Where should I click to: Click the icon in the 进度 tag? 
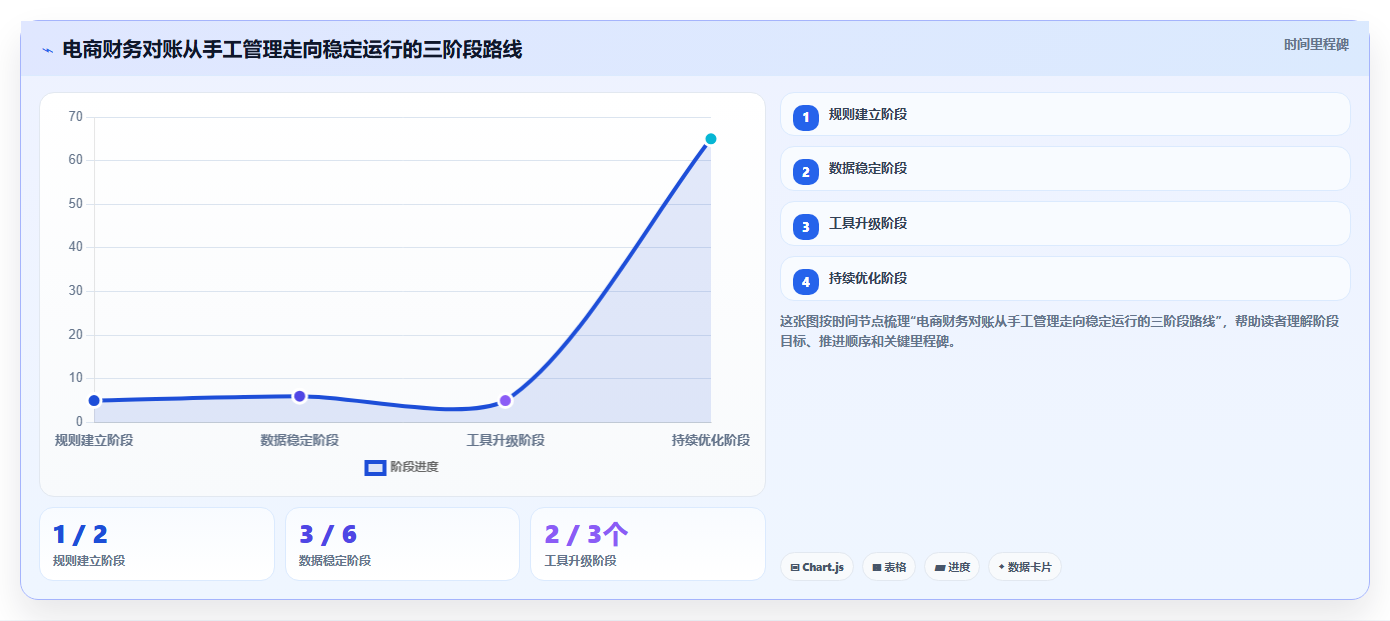pos(940,568)
